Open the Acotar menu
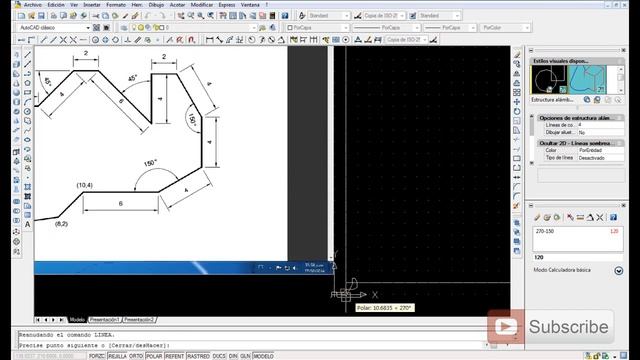 pos(177,5)
